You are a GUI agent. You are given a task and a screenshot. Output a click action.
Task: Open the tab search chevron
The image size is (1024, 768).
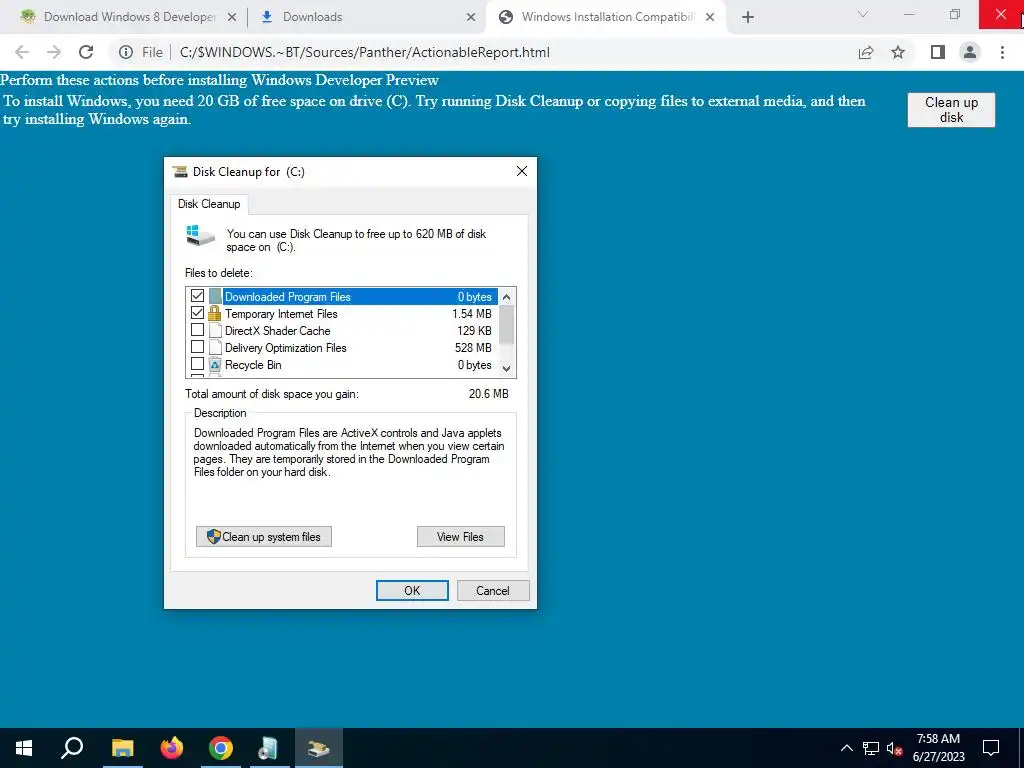point(863,14)
